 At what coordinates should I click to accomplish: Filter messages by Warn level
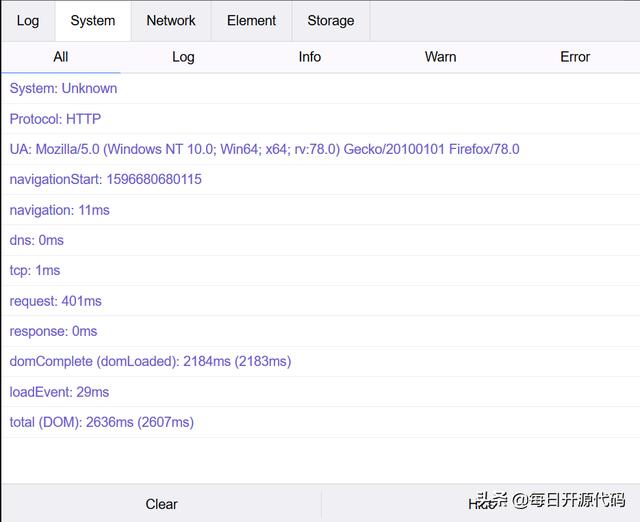click(440, 57)
